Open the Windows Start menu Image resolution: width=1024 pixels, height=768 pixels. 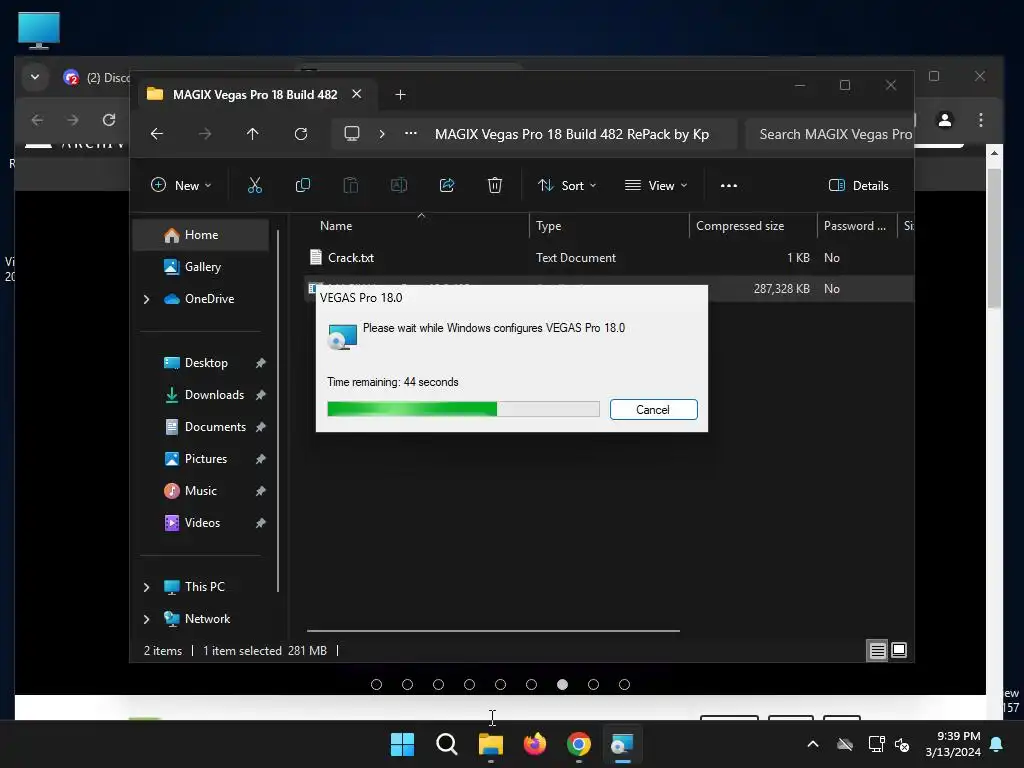[x=402, y=744]
